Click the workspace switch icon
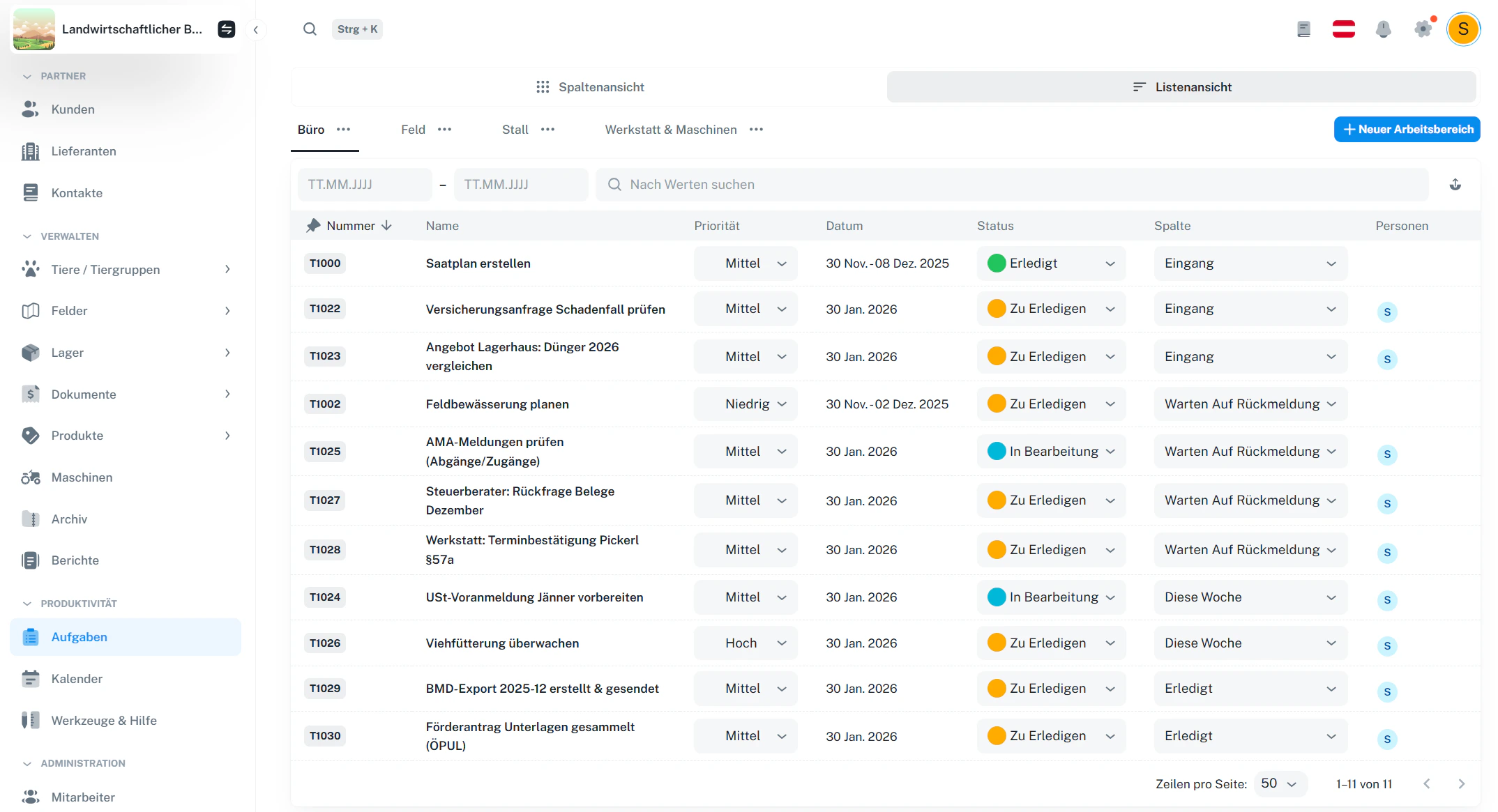 click(227, 29)
